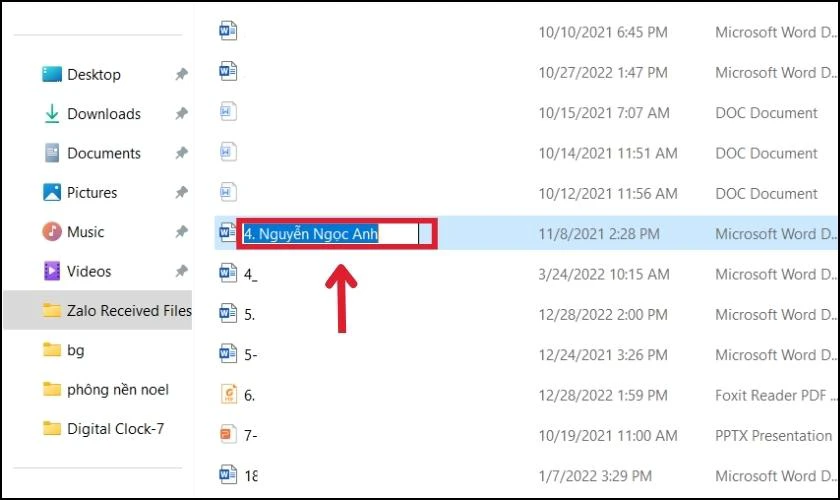
Task: Click the Documents folder icon
Action: (x=52, y=153)
